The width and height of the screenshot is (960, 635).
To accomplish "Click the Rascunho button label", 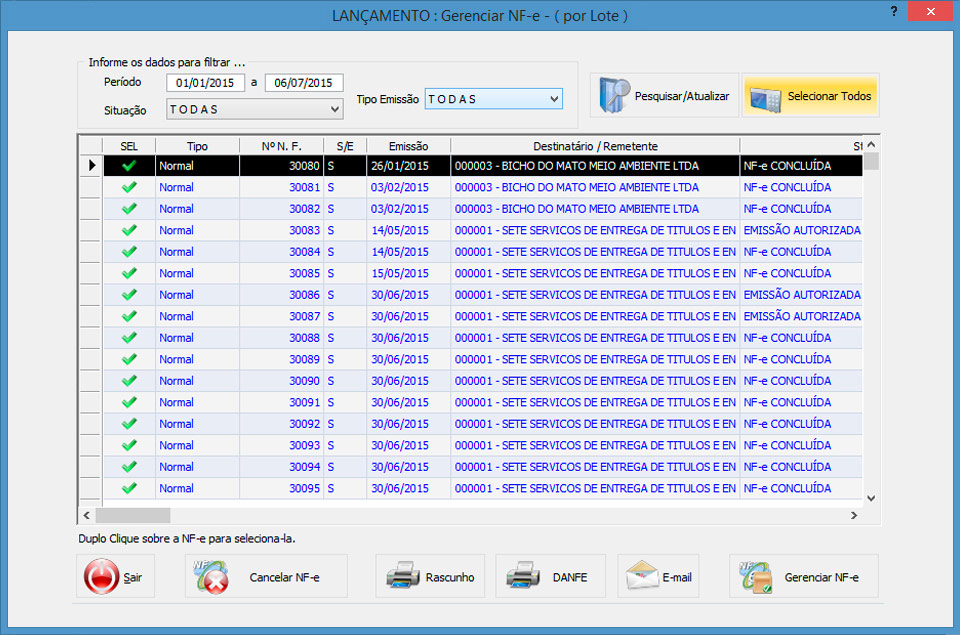I will pos(450,577).
